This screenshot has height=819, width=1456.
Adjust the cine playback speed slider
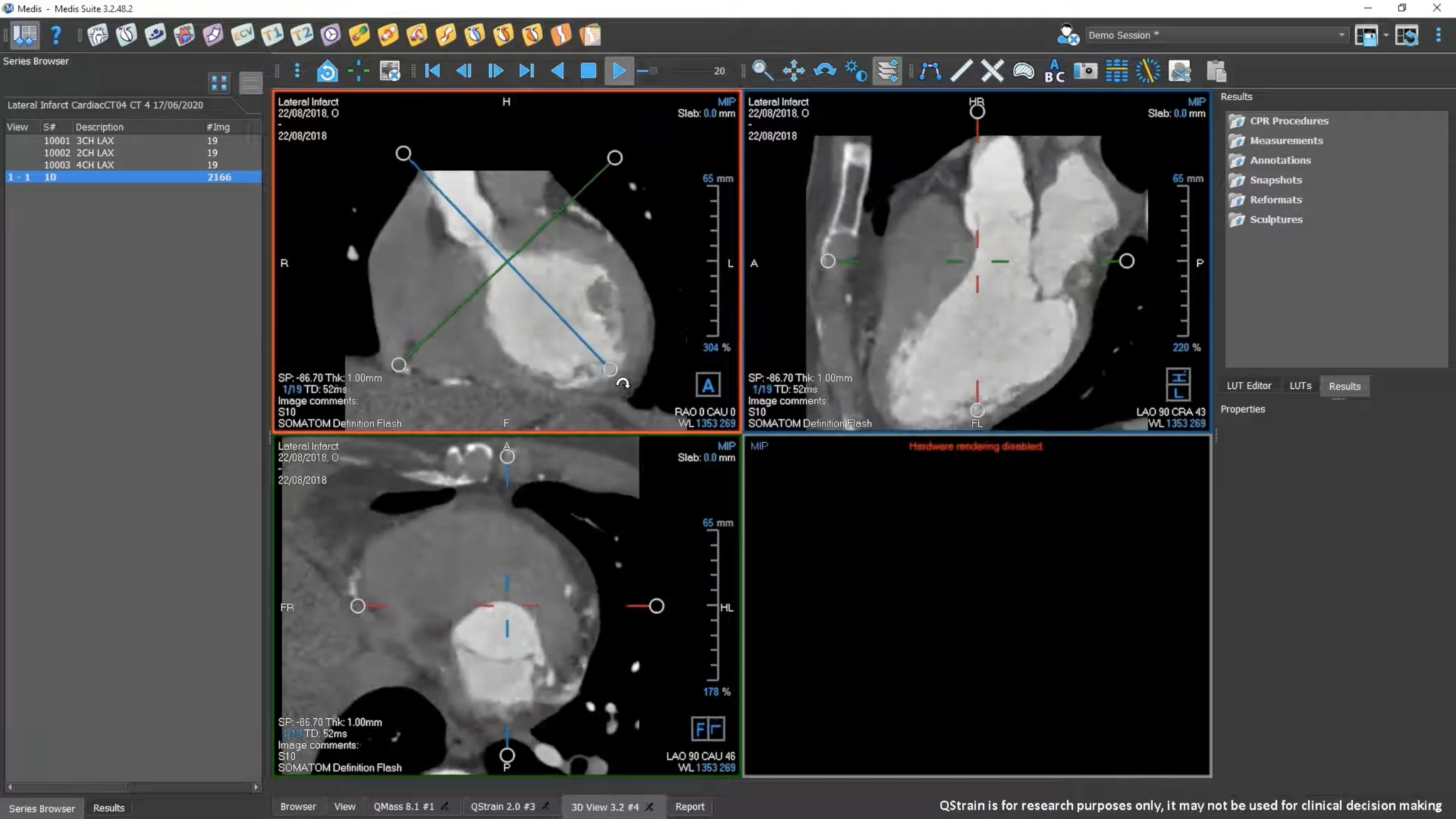click(x=653, y=70)
